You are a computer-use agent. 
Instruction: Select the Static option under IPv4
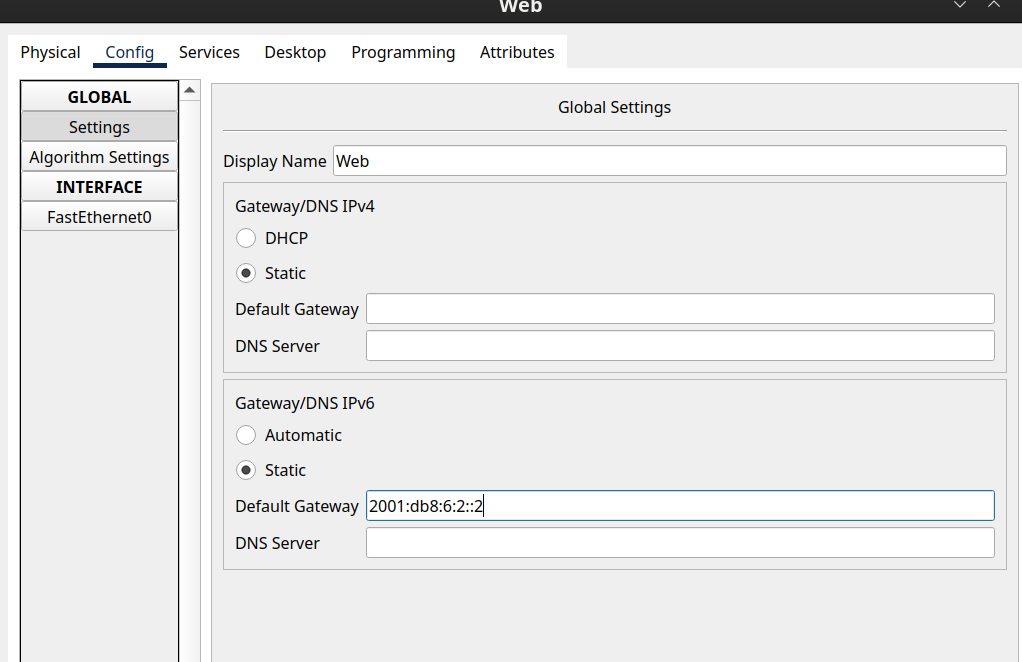tap(246, 273)
